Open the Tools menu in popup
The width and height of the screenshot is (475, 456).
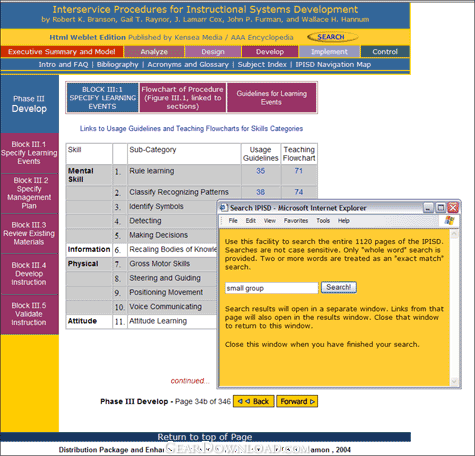tap(323, 221)
